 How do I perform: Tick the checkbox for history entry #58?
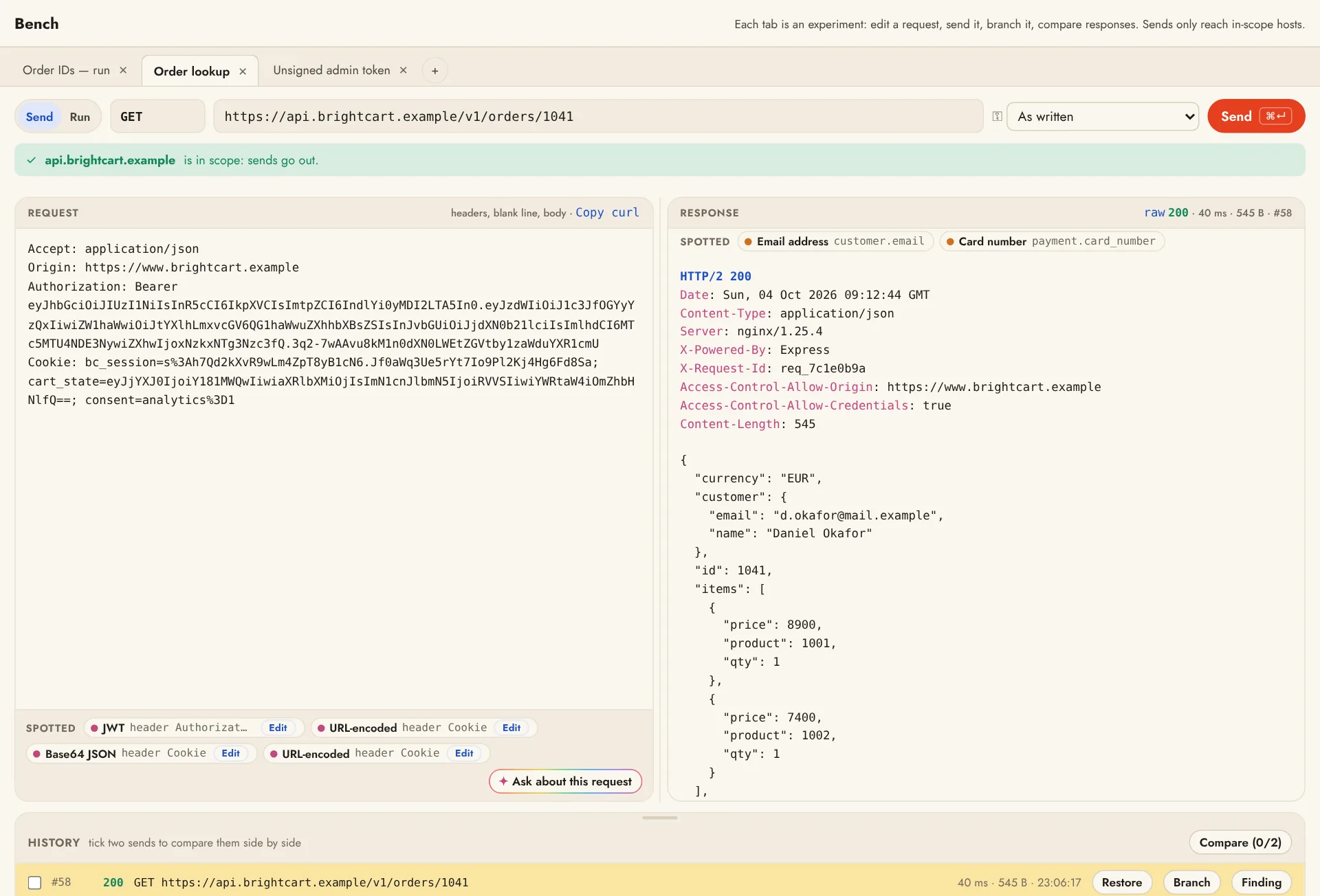click(x=35, y=882)
